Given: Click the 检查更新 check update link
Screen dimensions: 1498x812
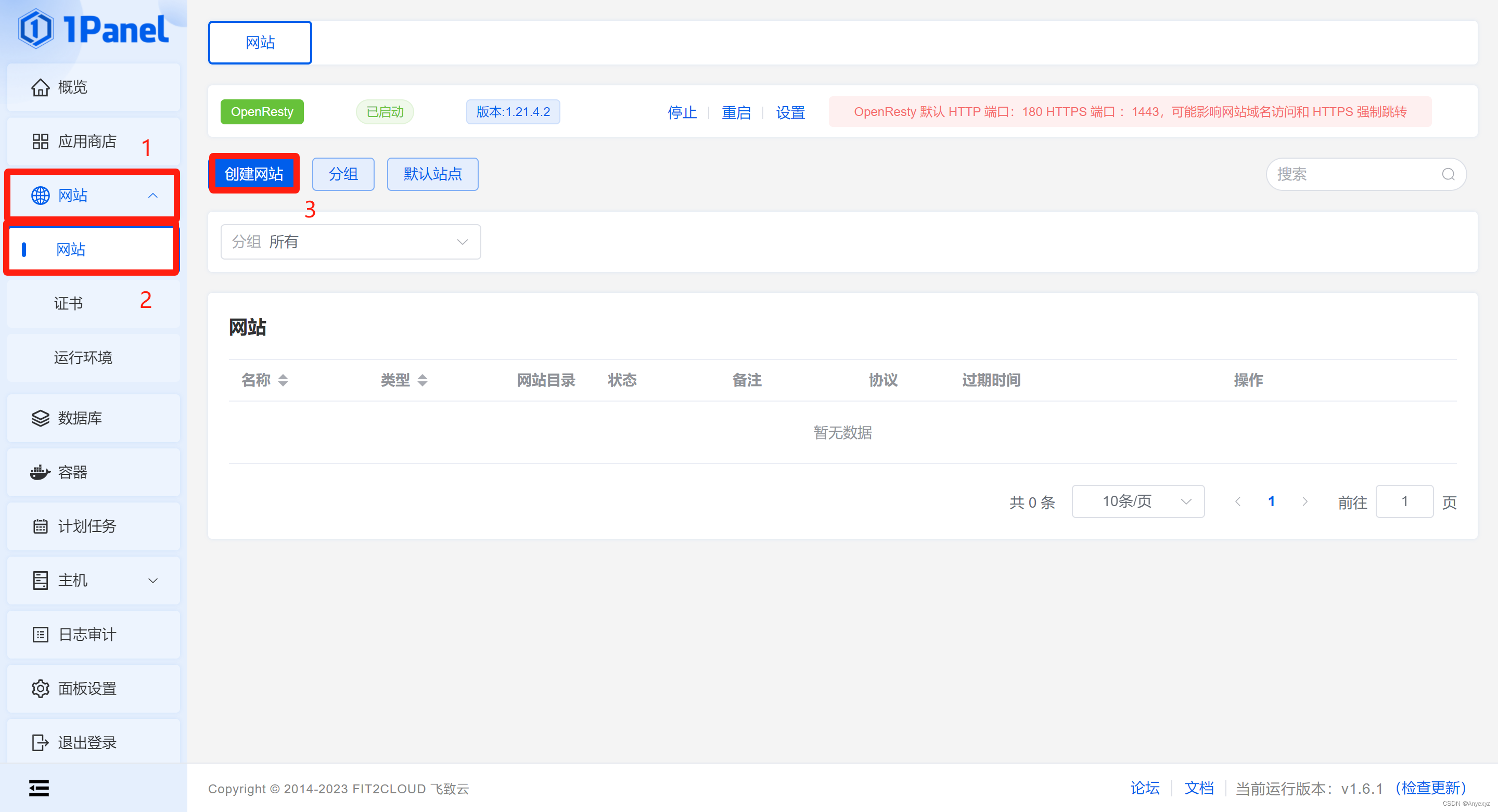Looking at the screenshot, I should click(x=1430, y=788).
